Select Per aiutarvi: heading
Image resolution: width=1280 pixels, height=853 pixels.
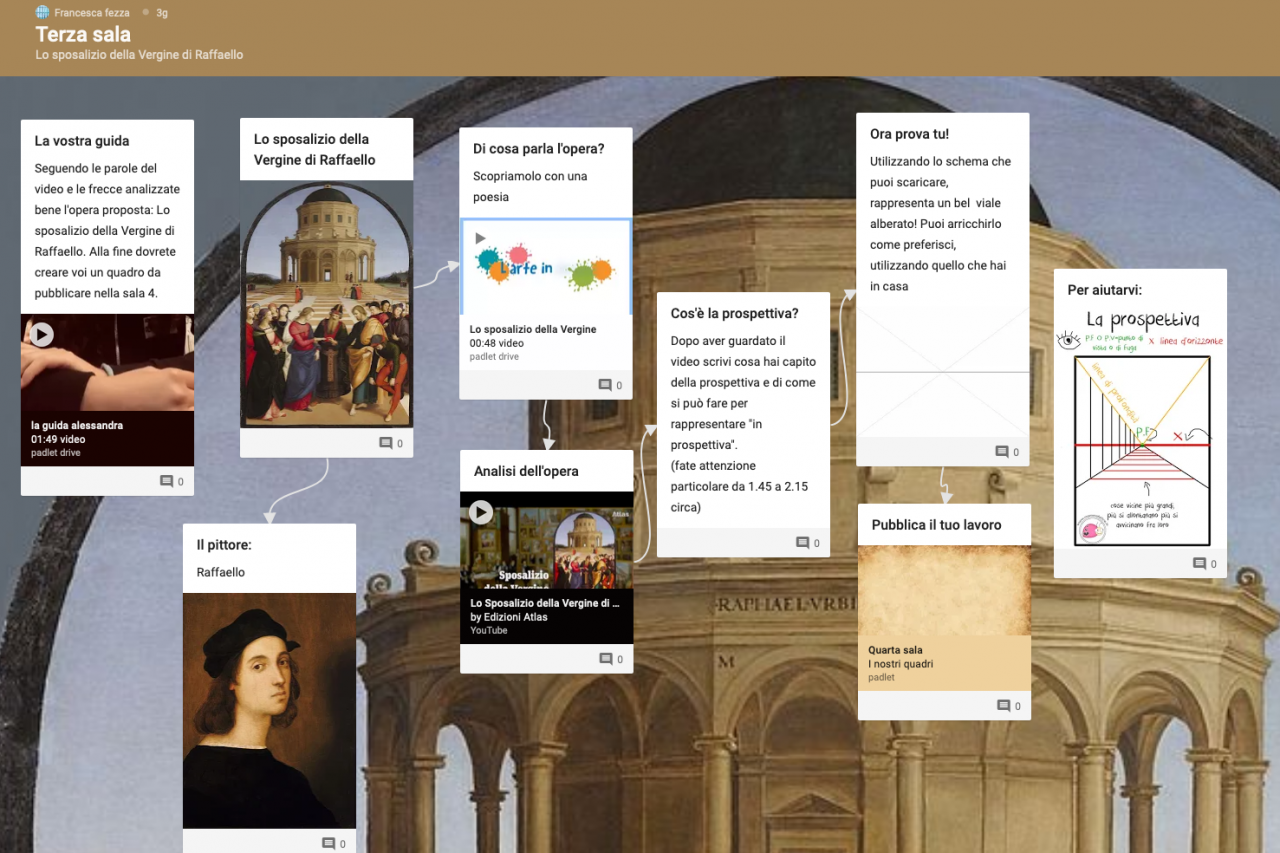click(1105, 290)
